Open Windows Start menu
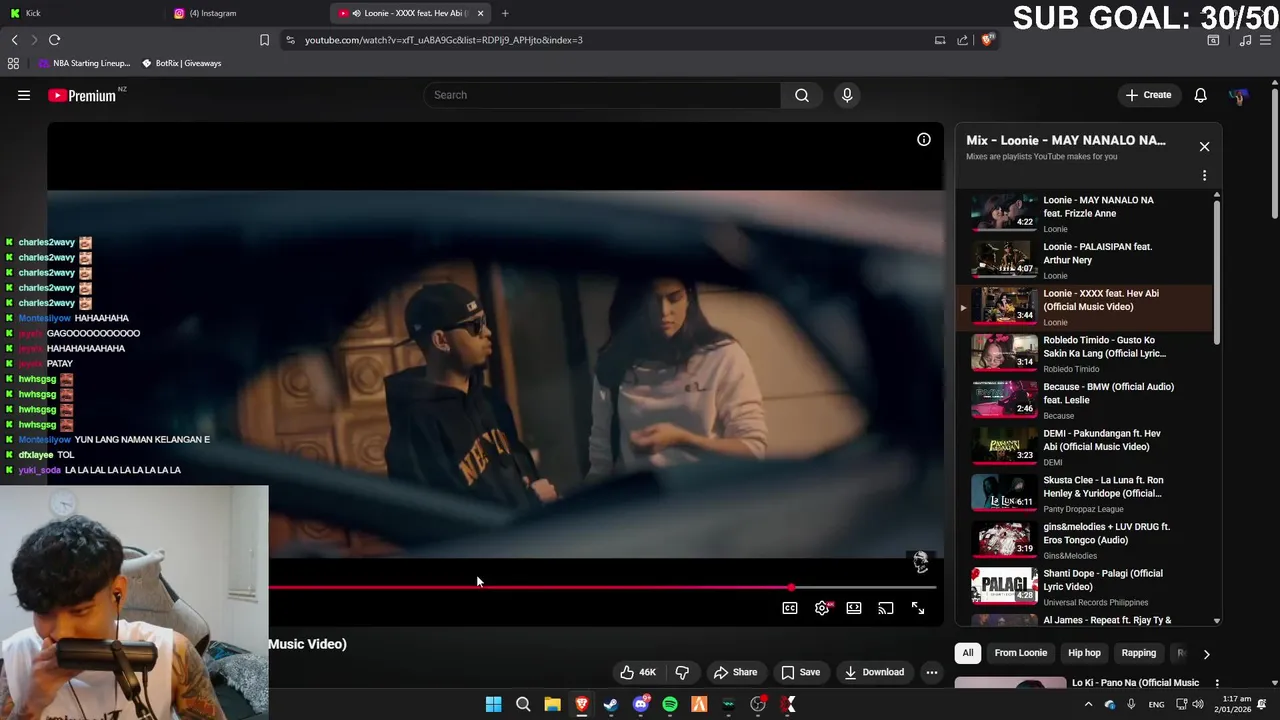 (493, 705)
